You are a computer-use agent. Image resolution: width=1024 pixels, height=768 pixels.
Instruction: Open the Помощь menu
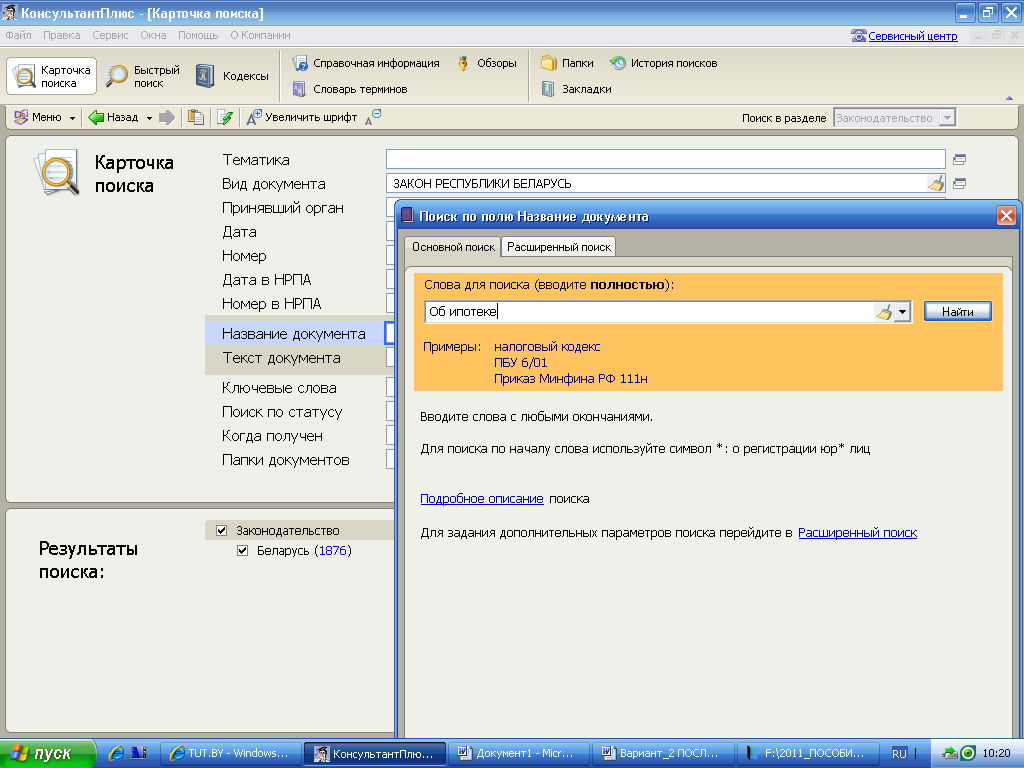pyautogui.click(x=198, y=35)
